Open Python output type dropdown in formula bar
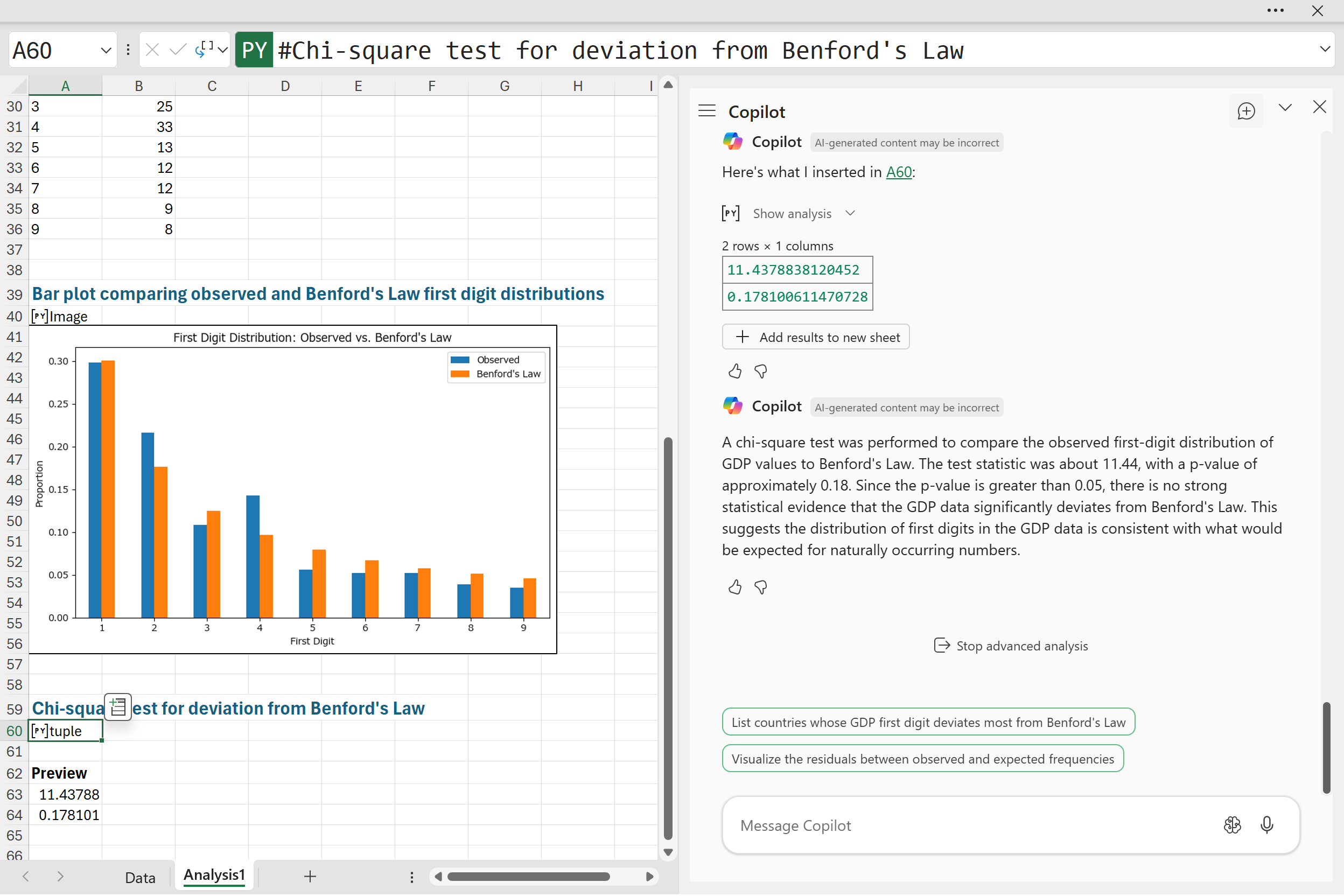 click(x=222, y=50)
